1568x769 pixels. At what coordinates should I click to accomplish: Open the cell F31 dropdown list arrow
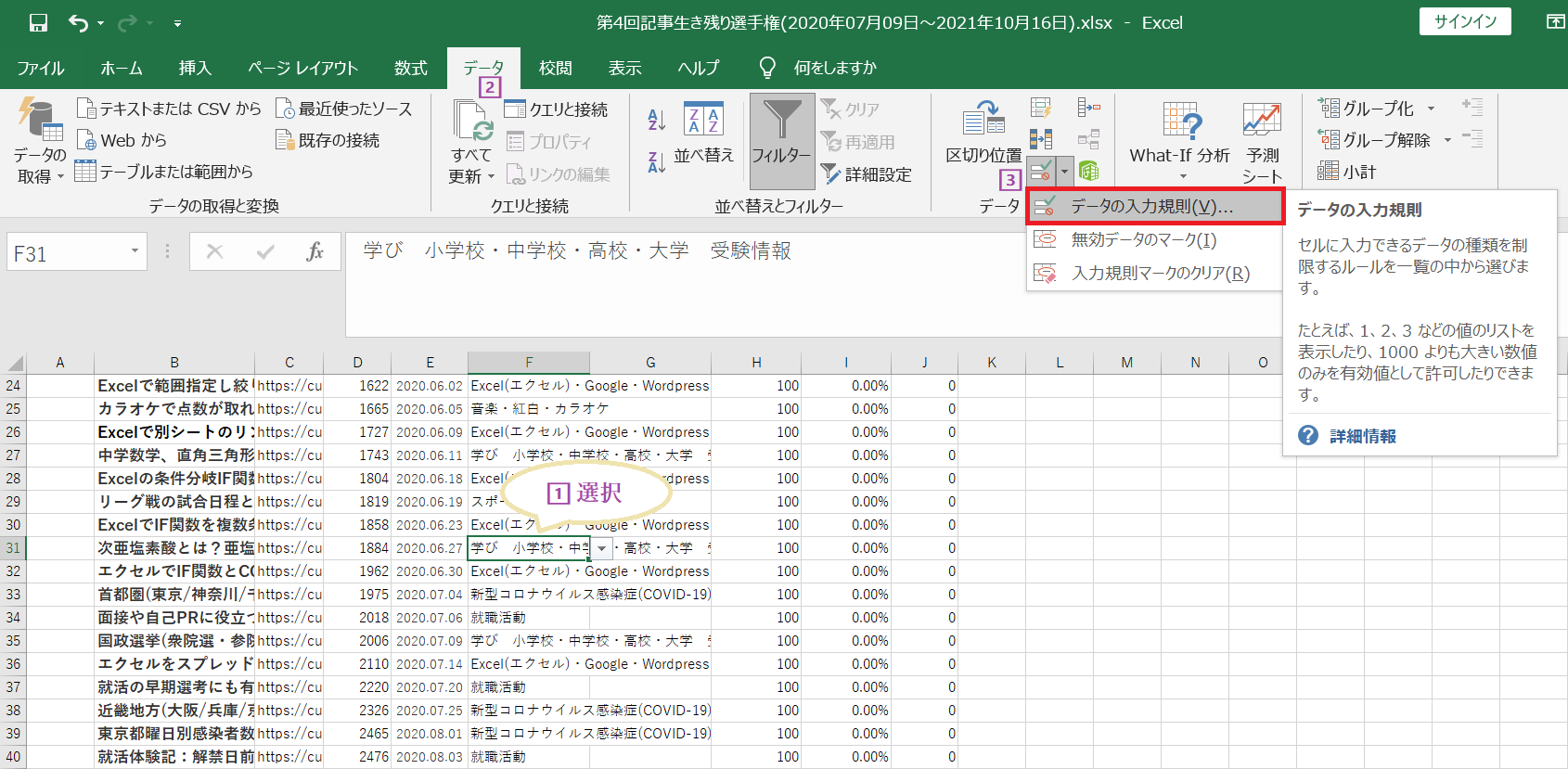[601, 548]
